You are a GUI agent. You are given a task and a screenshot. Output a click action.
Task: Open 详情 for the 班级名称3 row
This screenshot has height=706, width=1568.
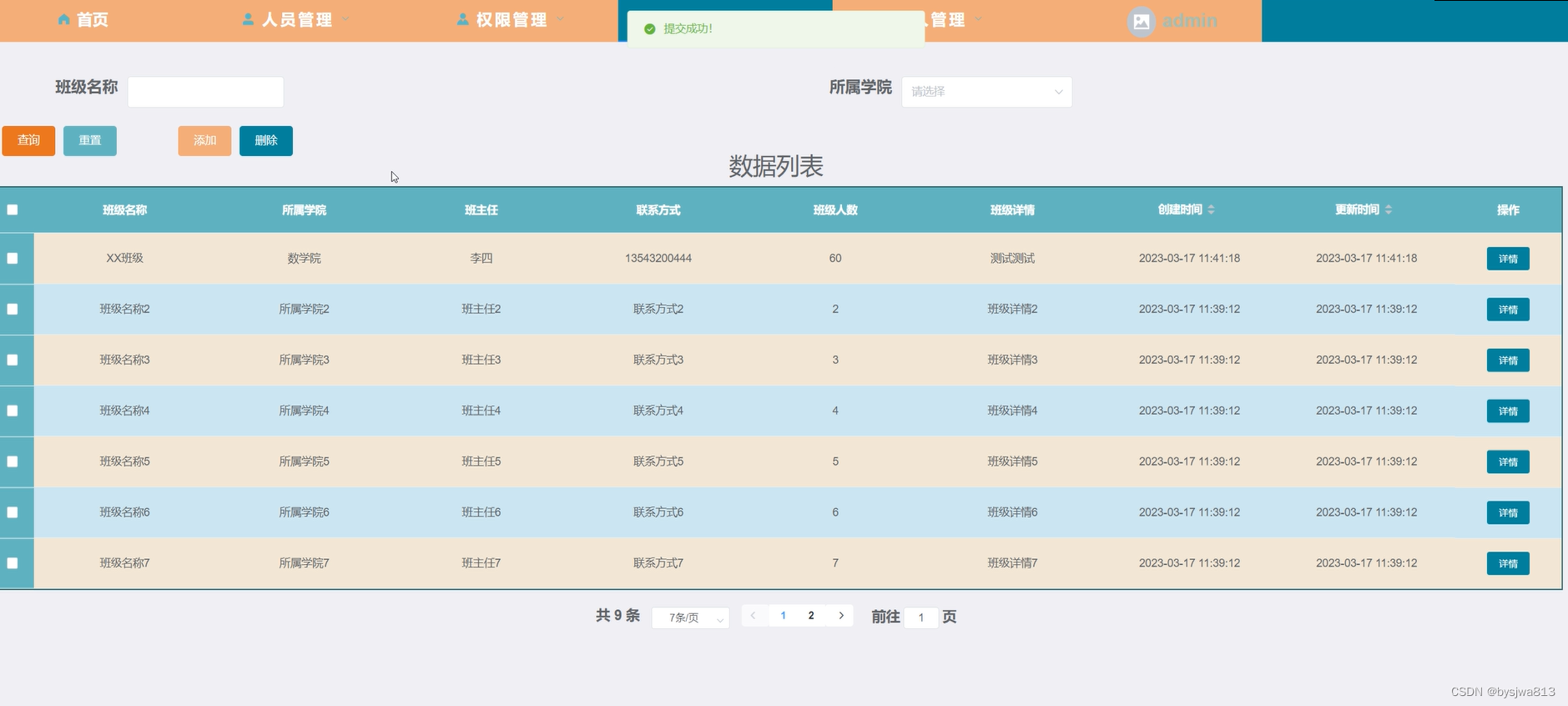point(1507,361)
